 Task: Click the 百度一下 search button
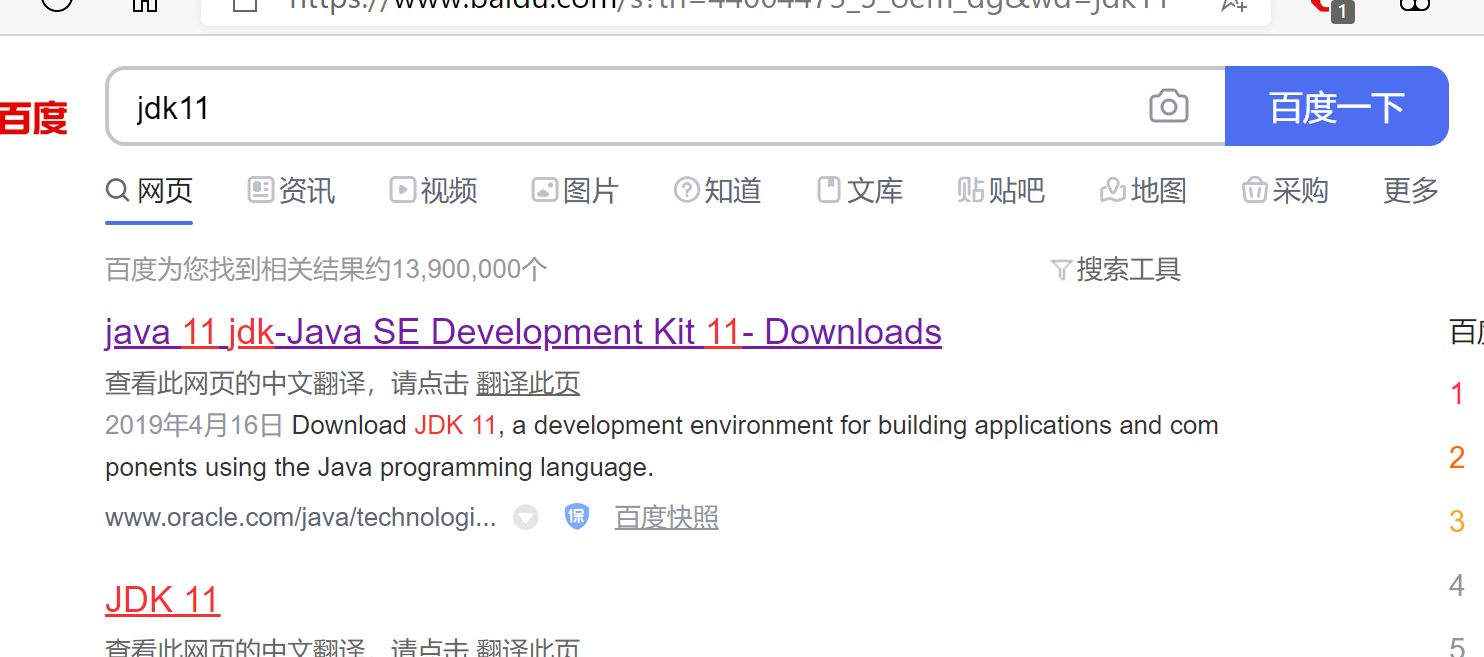[1337, 106]
